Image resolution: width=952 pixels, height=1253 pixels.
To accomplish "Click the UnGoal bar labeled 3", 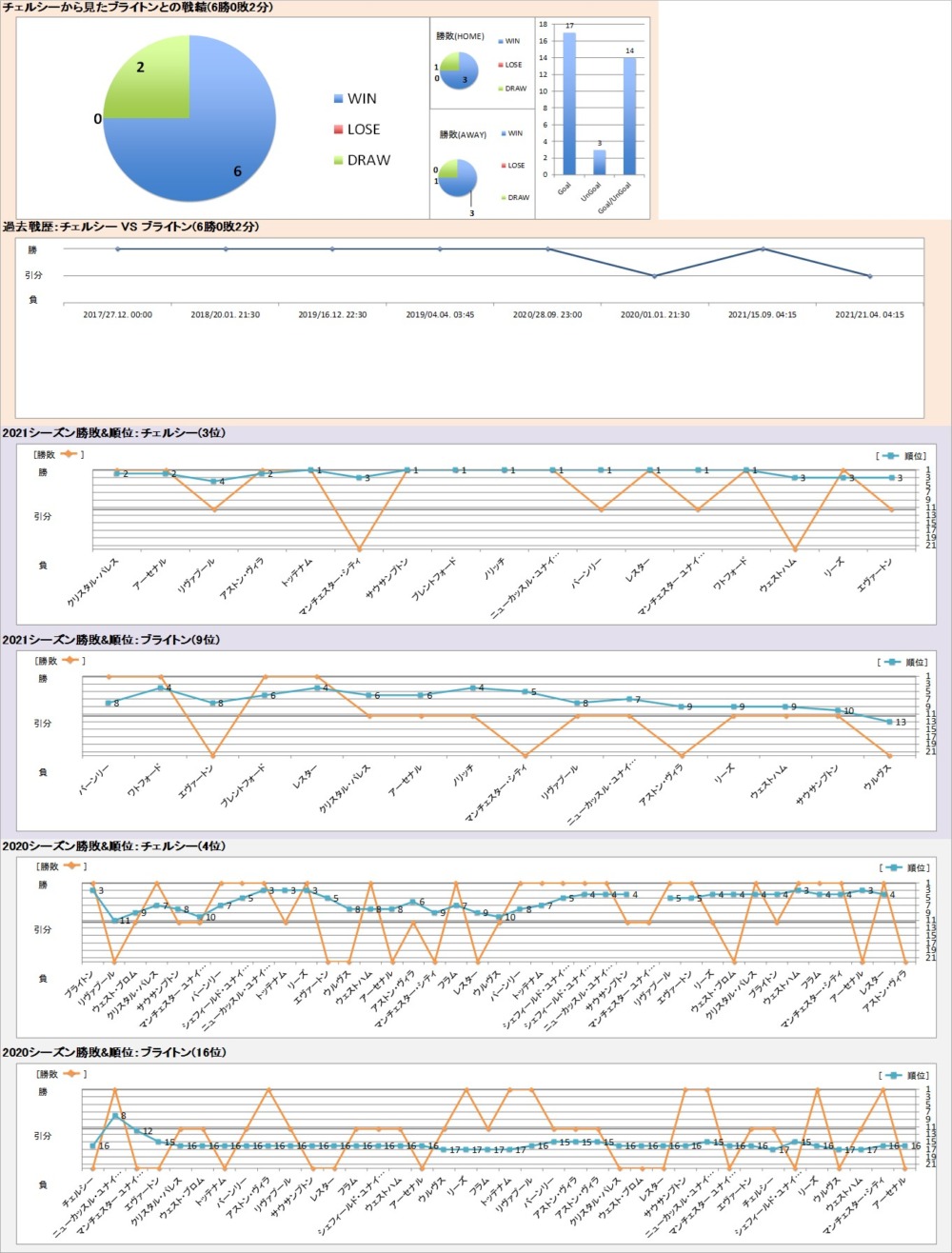I will coord(599,162).
